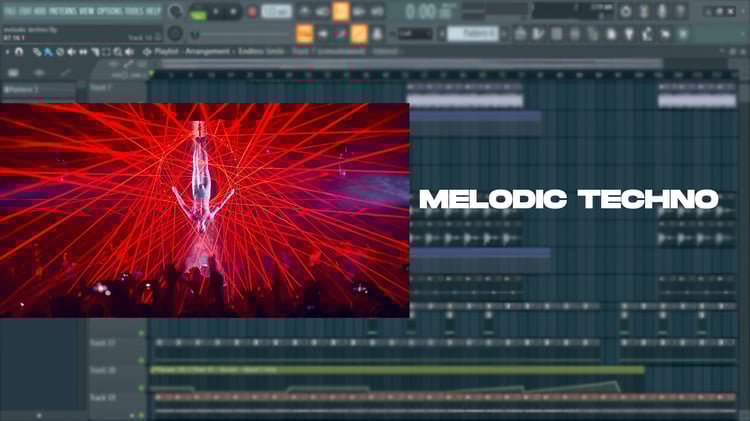Toggle the metronome icon
750x421 pixels.
click(x=304, y=12)
